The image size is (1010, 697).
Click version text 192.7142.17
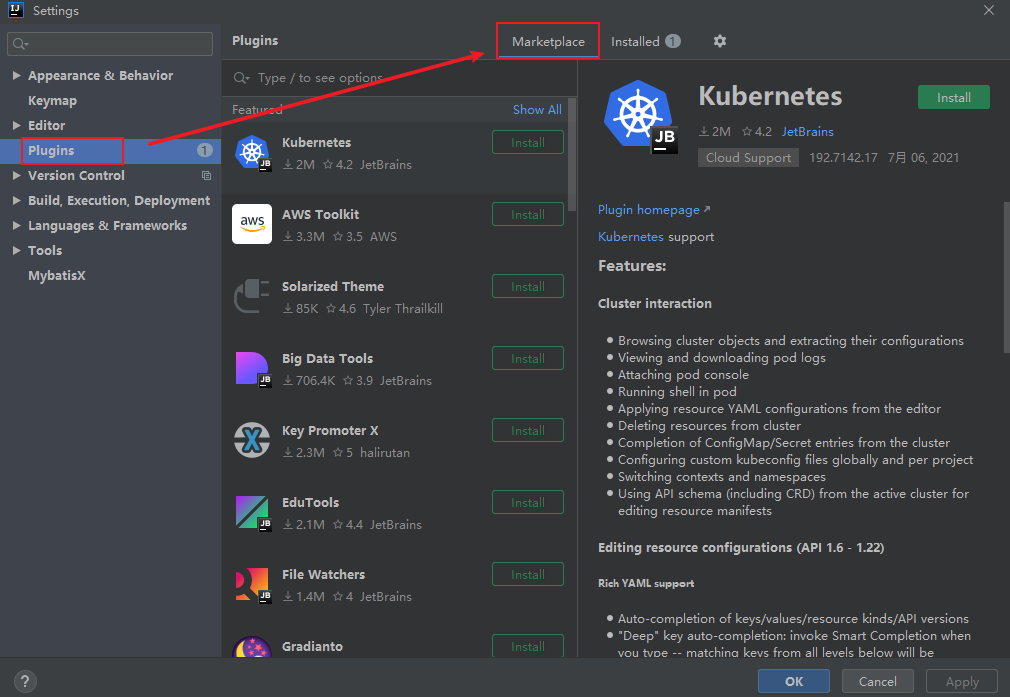(843, 158)
